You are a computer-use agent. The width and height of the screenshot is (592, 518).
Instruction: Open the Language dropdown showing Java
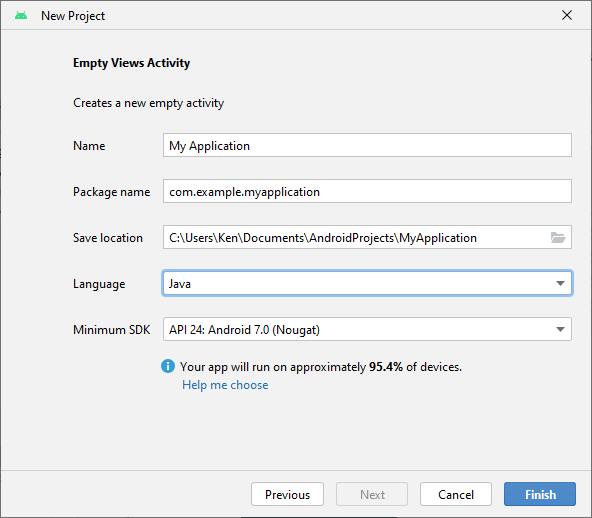[x=367, y=284]
